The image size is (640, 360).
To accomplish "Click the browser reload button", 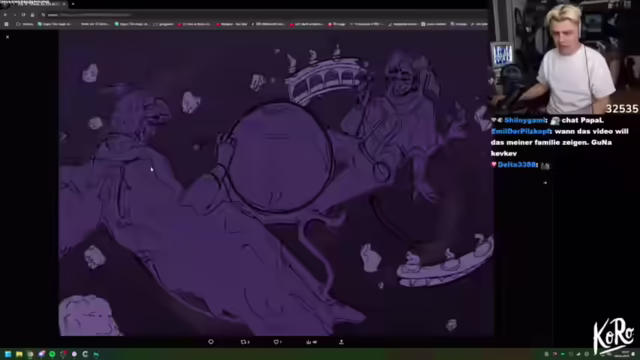I will coord(23,15).
